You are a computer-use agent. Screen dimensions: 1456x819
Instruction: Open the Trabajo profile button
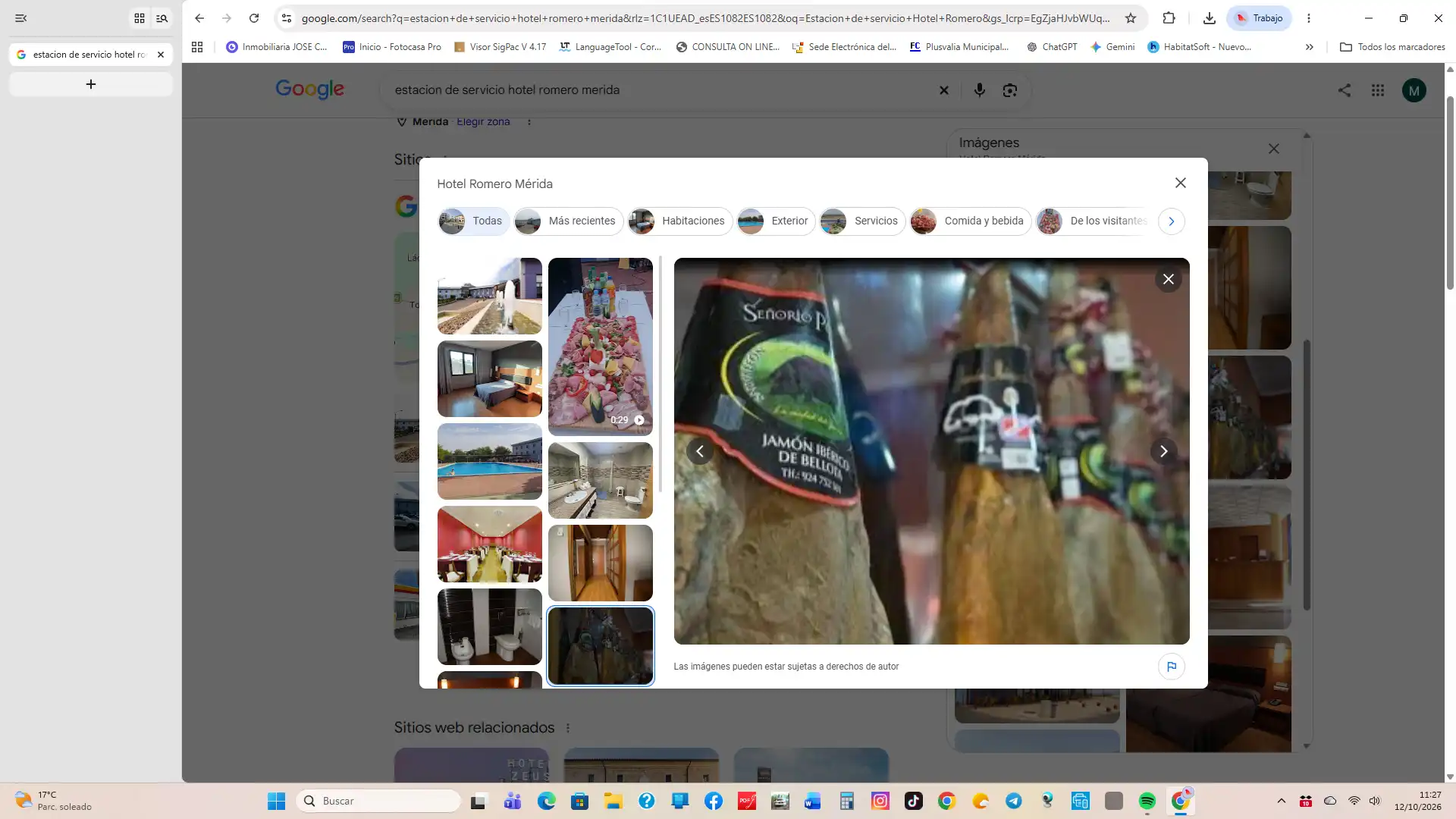[1259, 18]
